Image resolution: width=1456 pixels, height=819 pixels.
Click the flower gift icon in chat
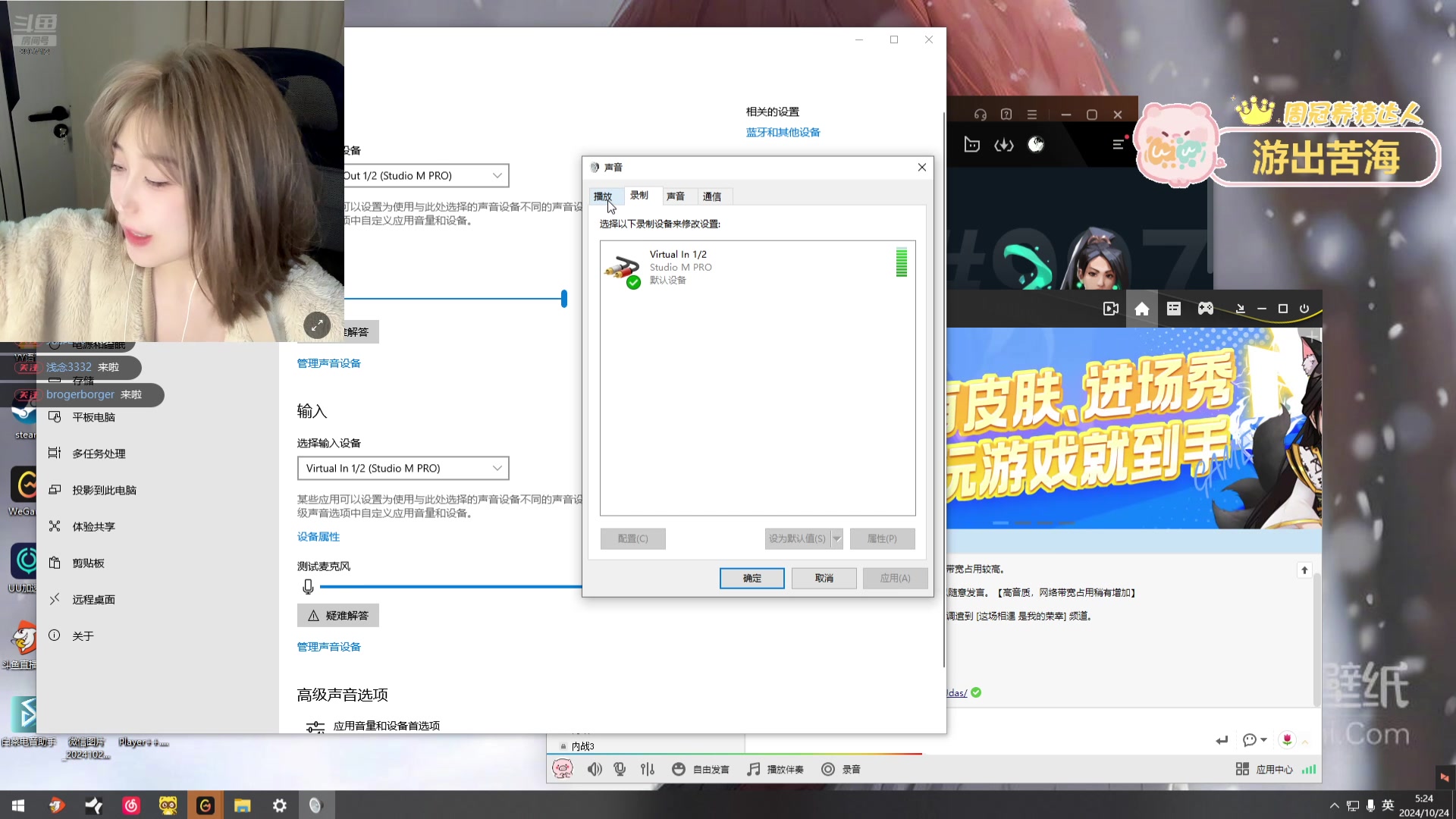[x=1287, y=739]
